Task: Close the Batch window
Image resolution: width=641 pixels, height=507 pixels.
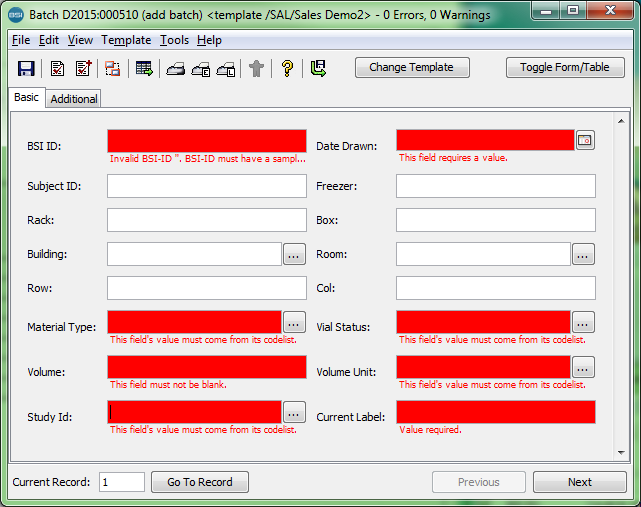Action: 611,10
